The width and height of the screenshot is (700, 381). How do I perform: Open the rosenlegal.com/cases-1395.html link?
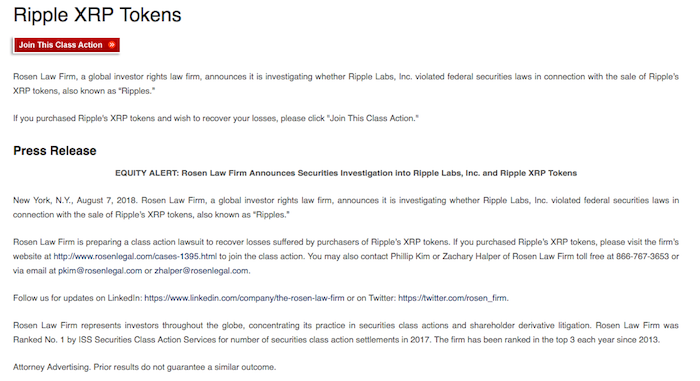(x=135, y=256)
